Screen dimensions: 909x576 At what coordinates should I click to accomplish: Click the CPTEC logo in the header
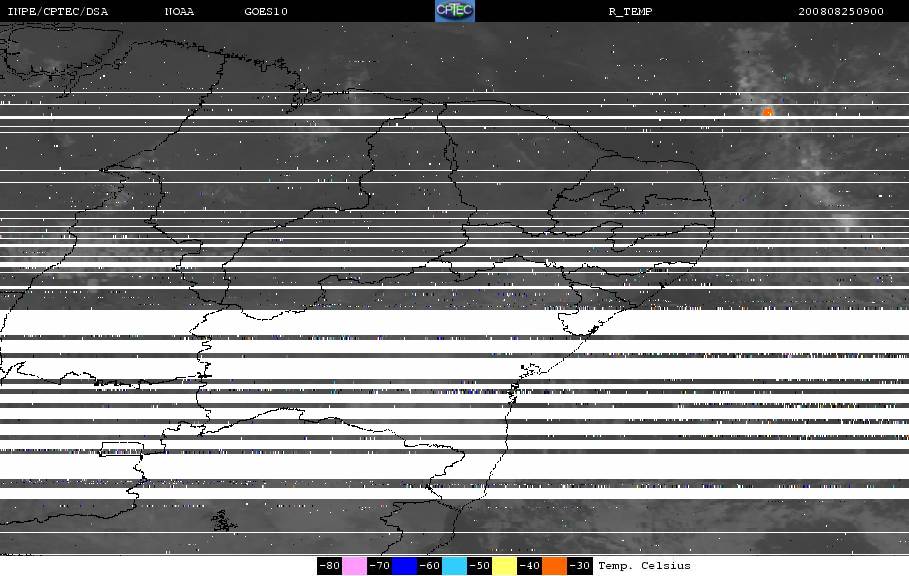click(x=454, y=10)
